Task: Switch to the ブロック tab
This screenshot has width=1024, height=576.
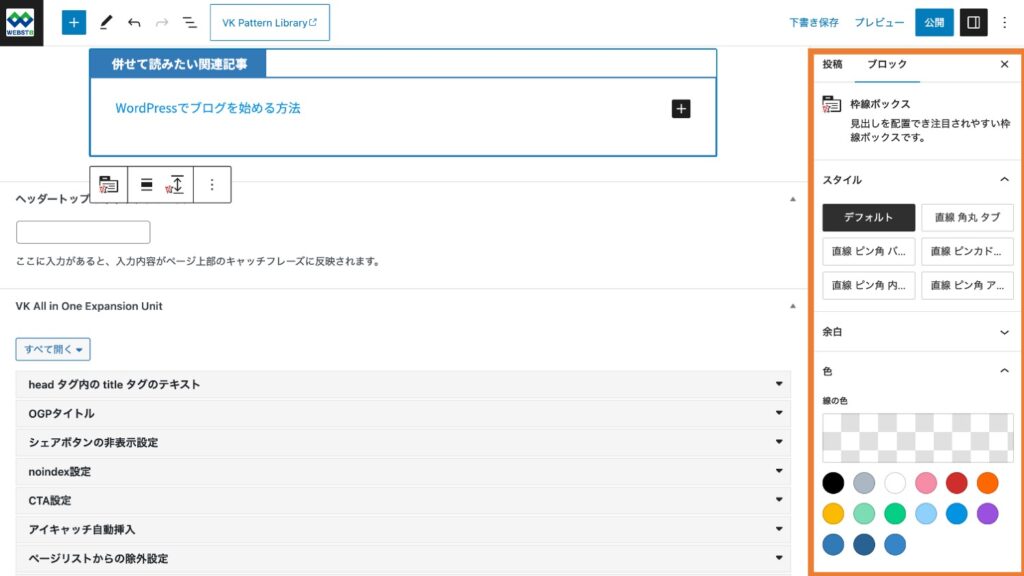Action: 887,64
